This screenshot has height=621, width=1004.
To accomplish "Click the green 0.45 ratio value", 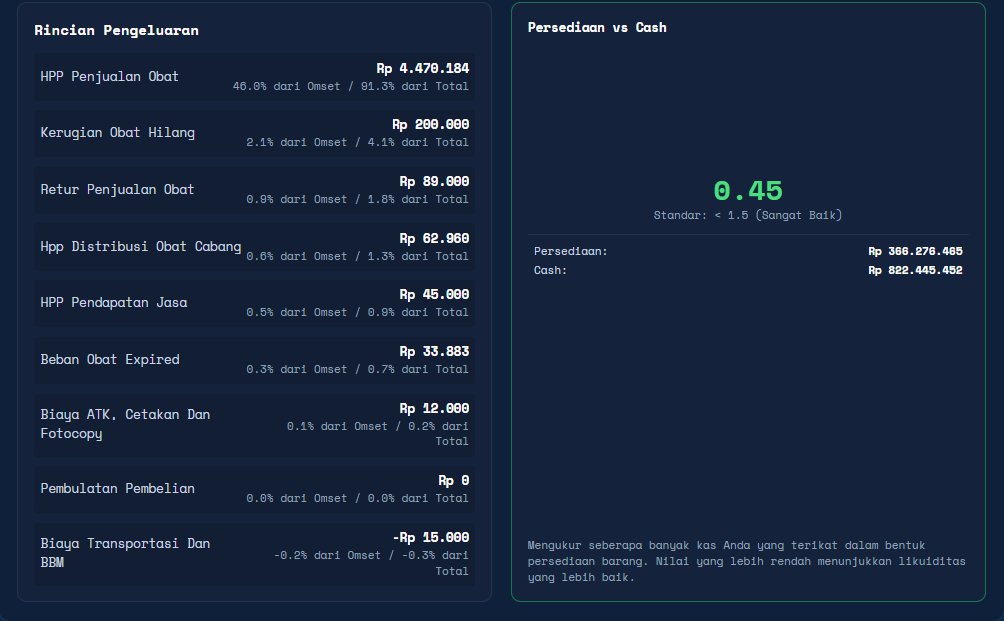I will click(748, 191).
